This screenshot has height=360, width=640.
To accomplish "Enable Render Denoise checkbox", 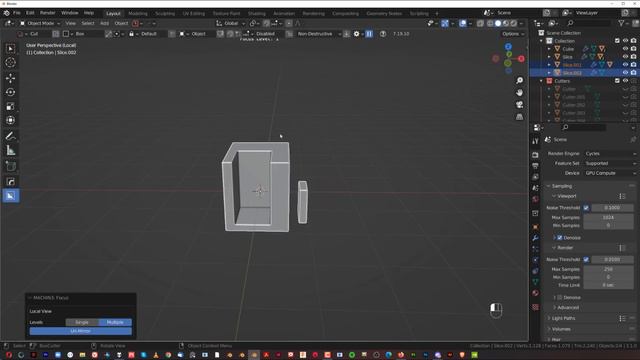I will (560, 298).
